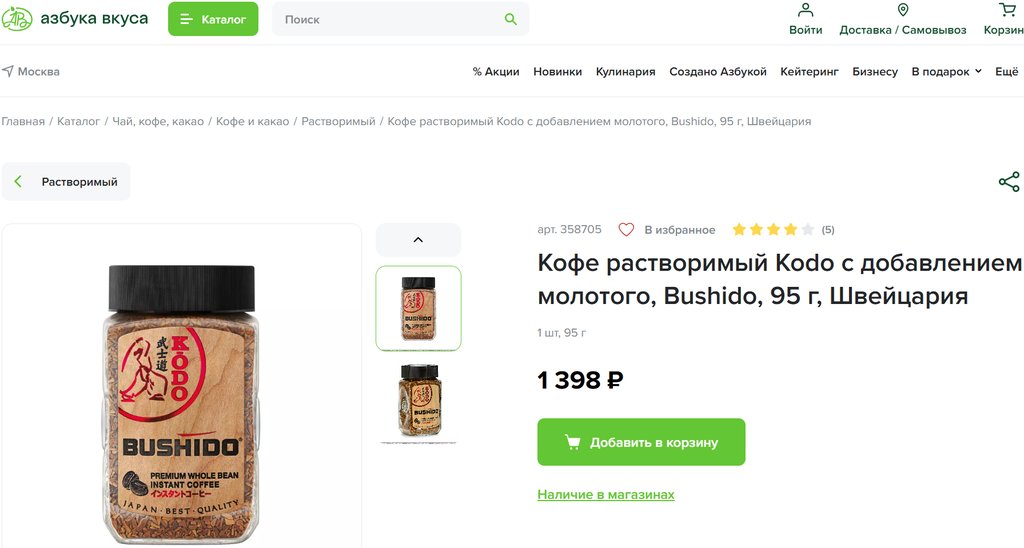Image resolution: width=1024 pixels, height=548 pixels.
Task: Open the shopping cart icon
Action: coord(1007,10)
